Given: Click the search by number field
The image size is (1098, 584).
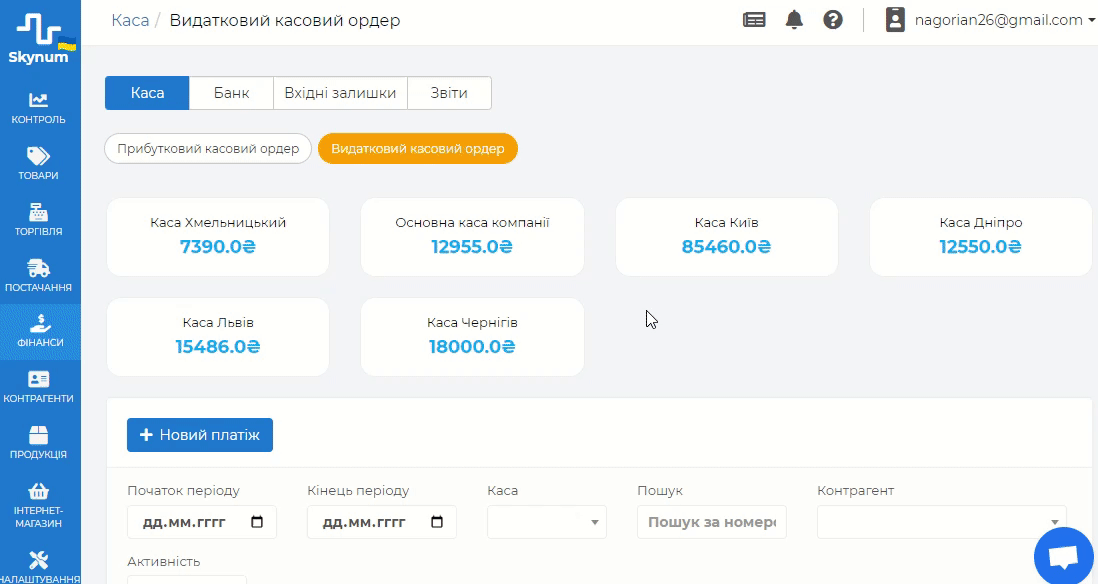Looking at the screenshot, I should click(x=712, y=522).
